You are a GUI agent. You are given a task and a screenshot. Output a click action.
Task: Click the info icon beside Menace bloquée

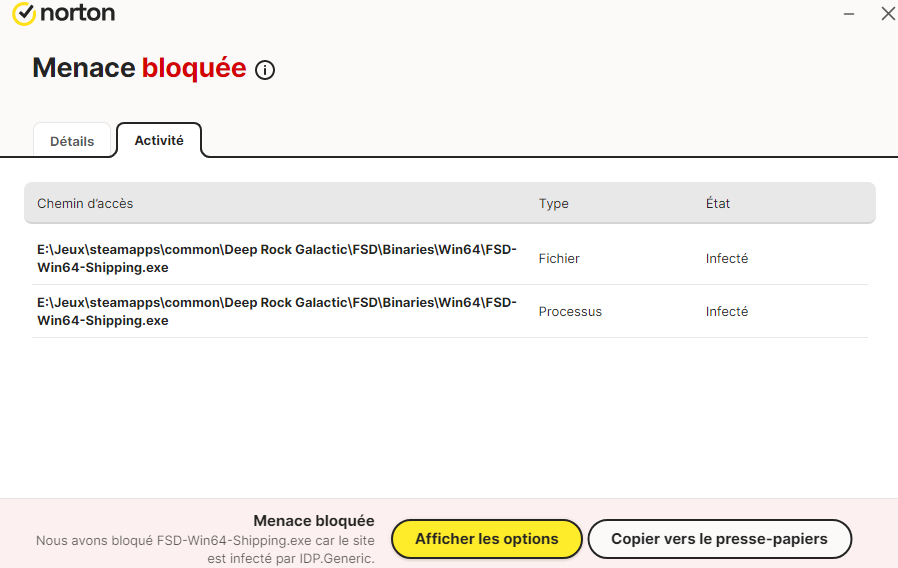point(265,70)
